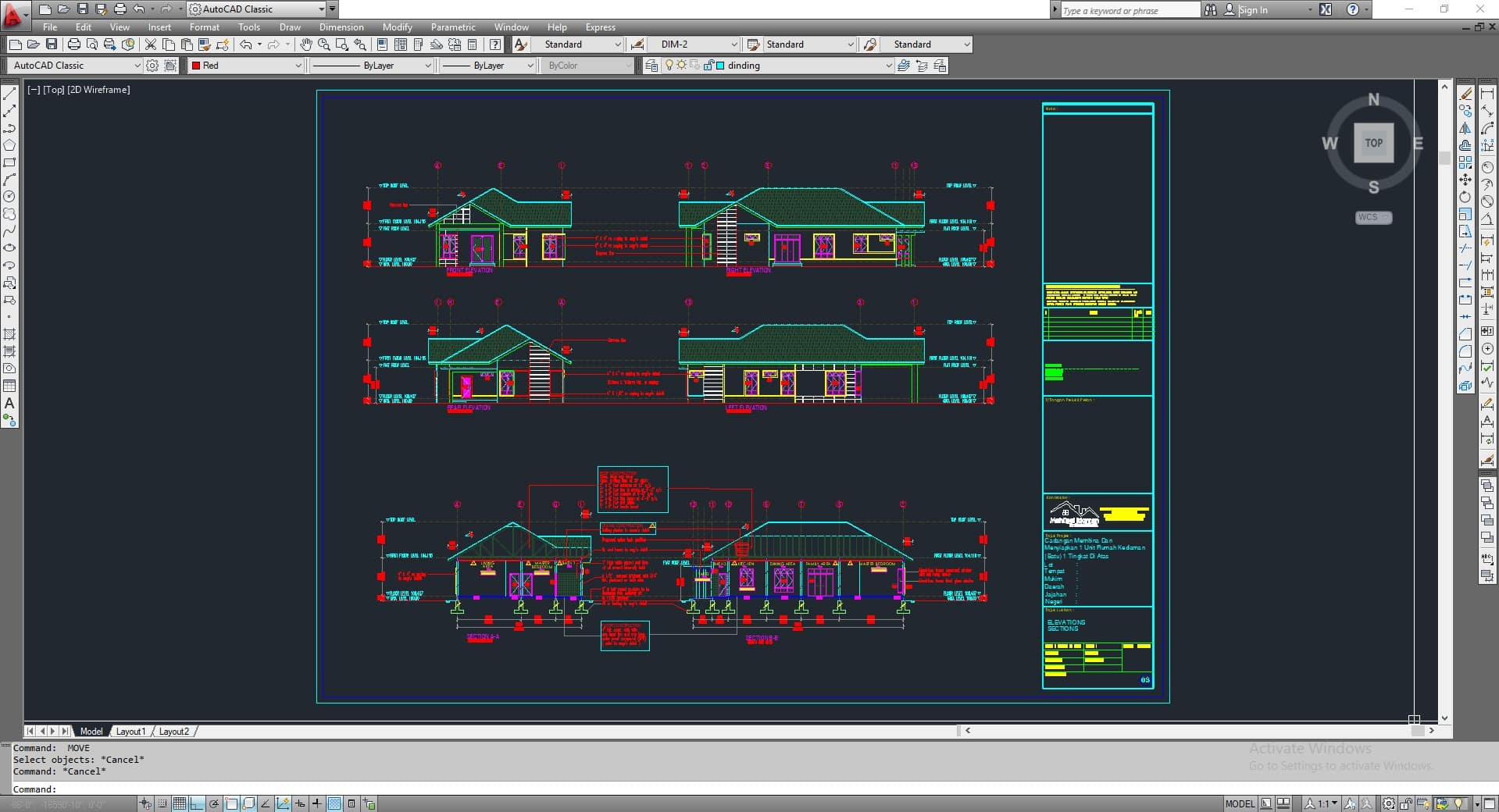Expand the DIM-2 dimension style dropdown

[695, 45]
